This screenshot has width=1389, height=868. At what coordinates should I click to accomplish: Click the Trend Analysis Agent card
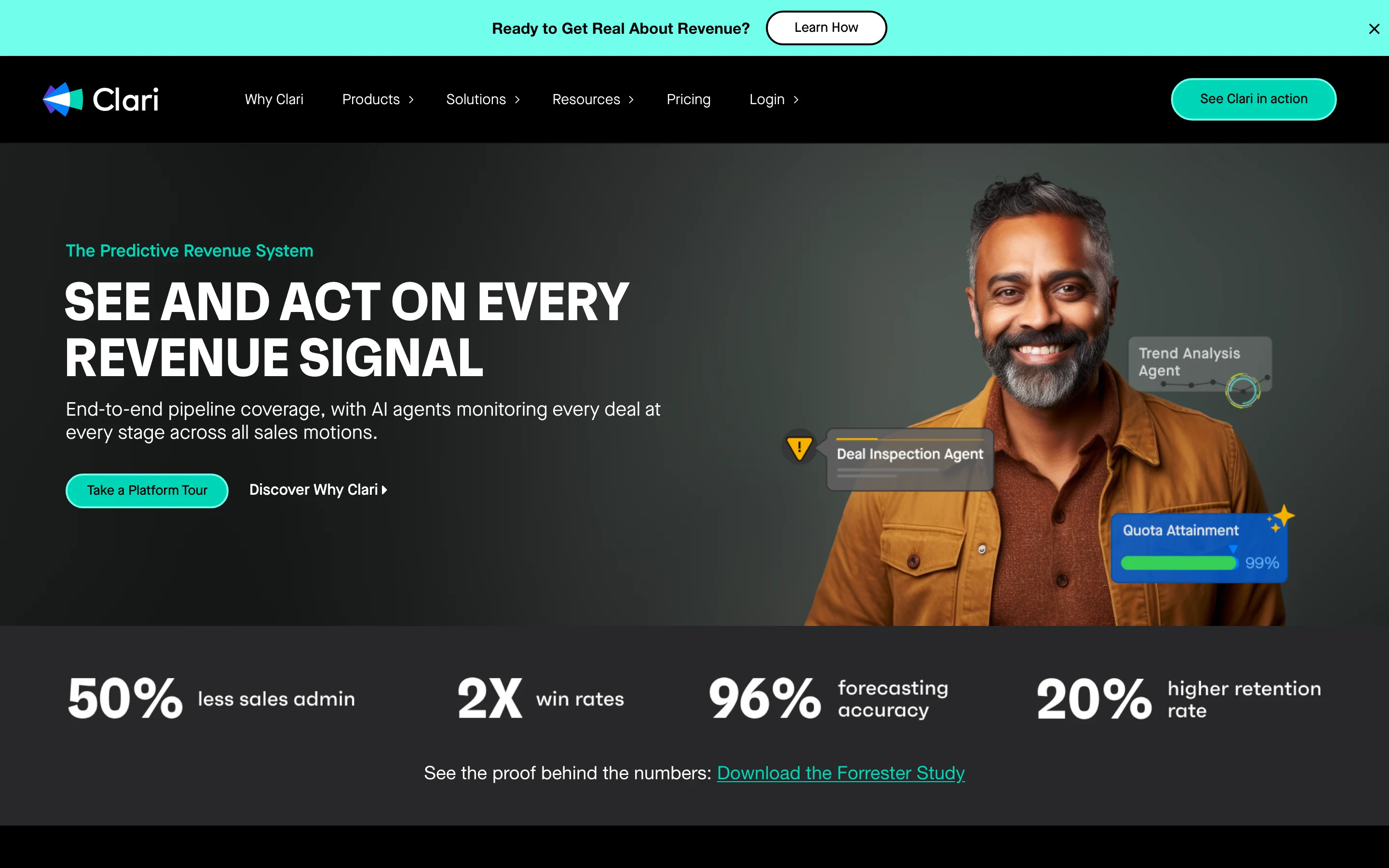1199,364
